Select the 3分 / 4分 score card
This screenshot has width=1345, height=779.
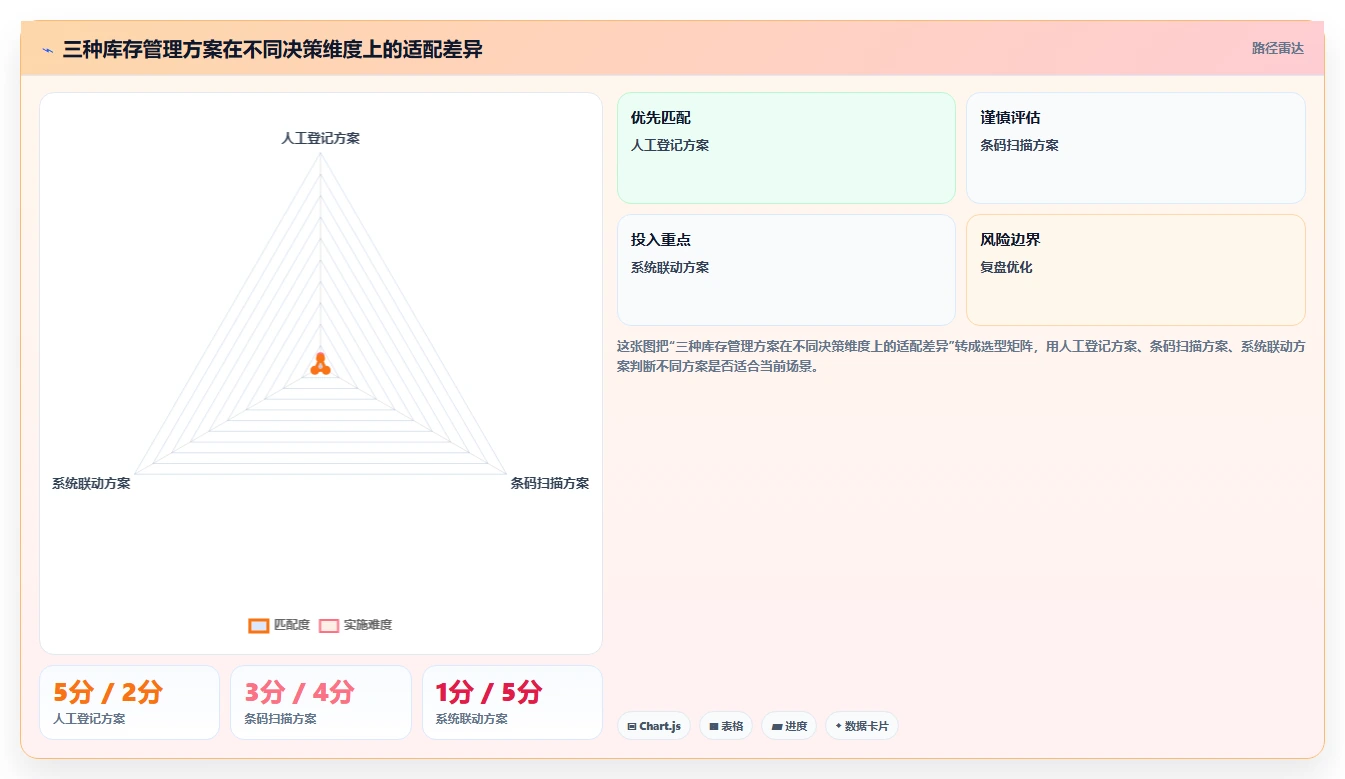(x=320, y=702)
